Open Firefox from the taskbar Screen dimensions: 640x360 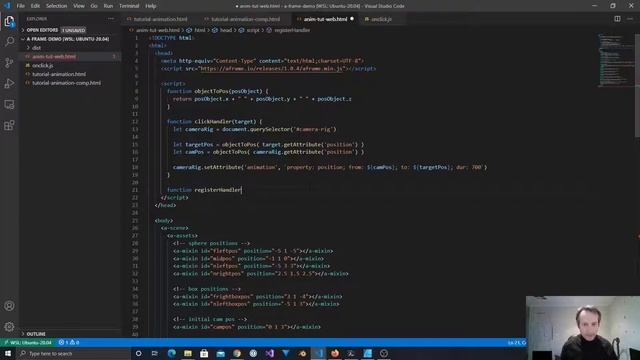click(335, 353)
